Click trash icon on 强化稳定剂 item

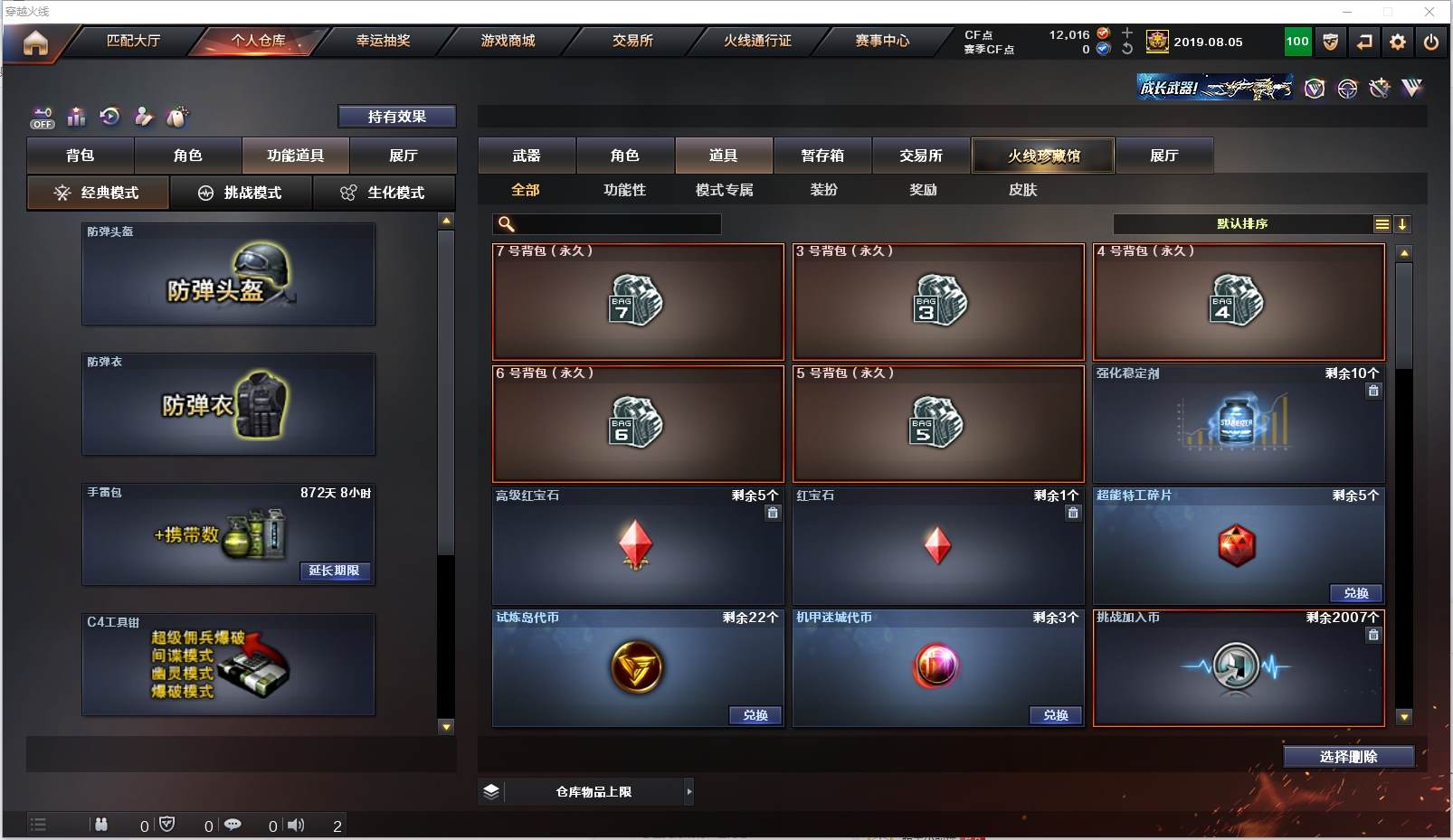point(1373,391)
